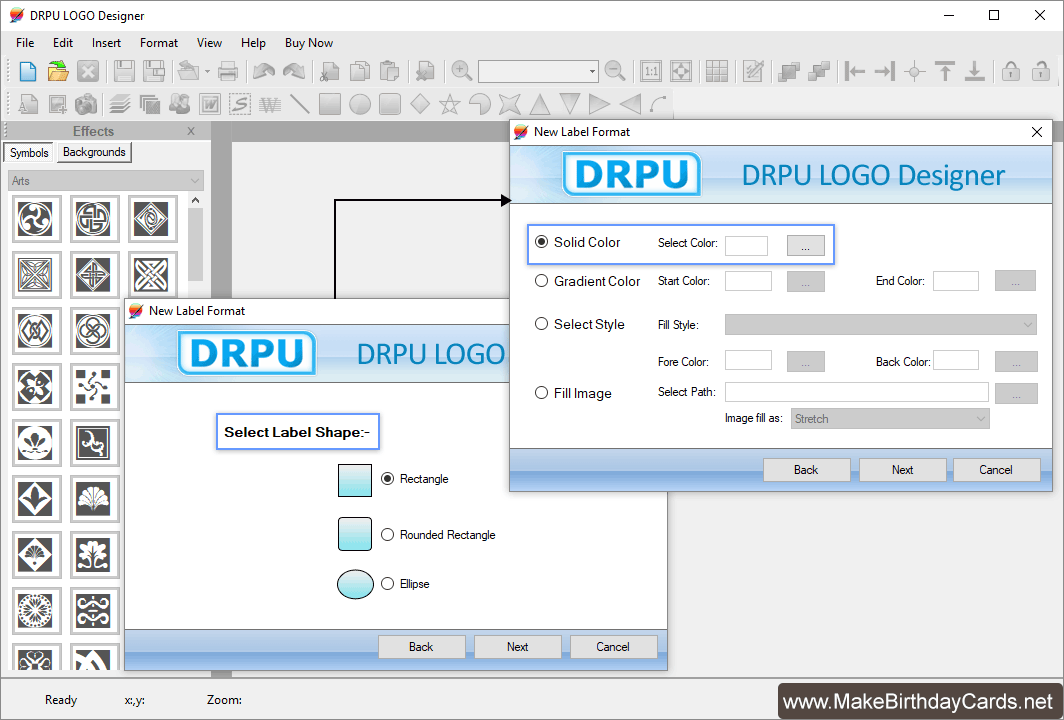Open the Arts category dropdown
1064x720 pixels.
tap(106, 181)
